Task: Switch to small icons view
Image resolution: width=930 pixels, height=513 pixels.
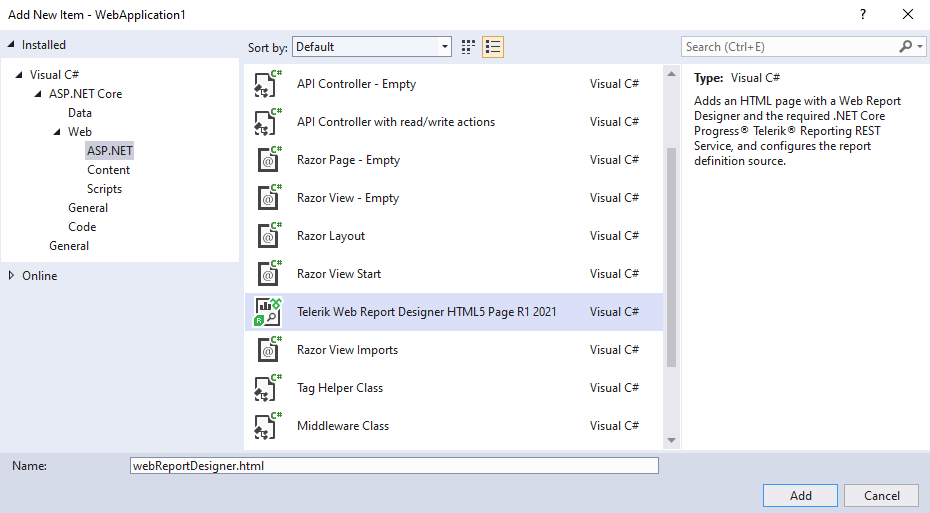Action: coord(468,47)
